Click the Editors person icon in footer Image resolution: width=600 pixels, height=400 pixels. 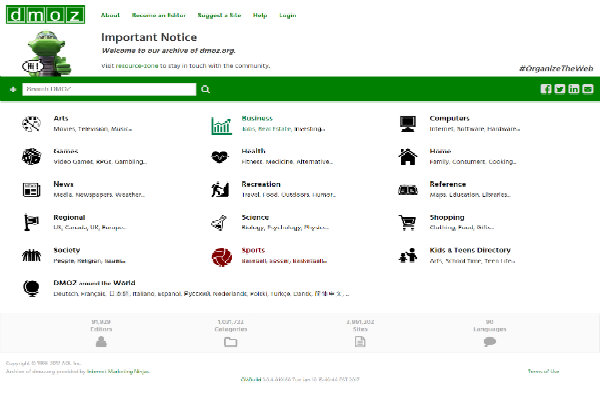click(x=101, y=341)
